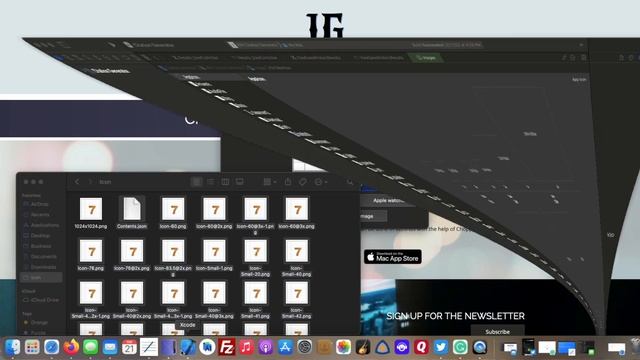Select the Icon-Small-40@3x.png file
Image resolution: width=640 pixels, height=360 pixels.
[214, 300]
